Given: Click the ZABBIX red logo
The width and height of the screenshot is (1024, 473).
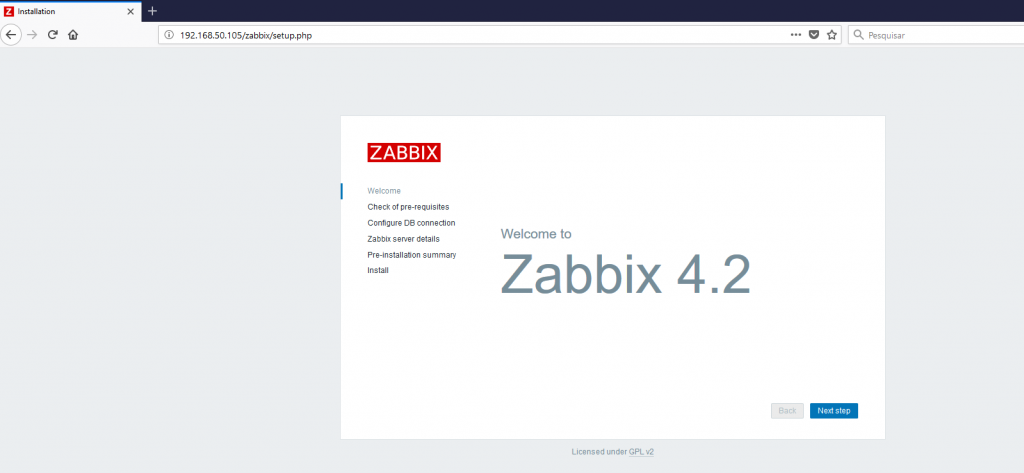Looking at the screenshot, I should 404,152.
